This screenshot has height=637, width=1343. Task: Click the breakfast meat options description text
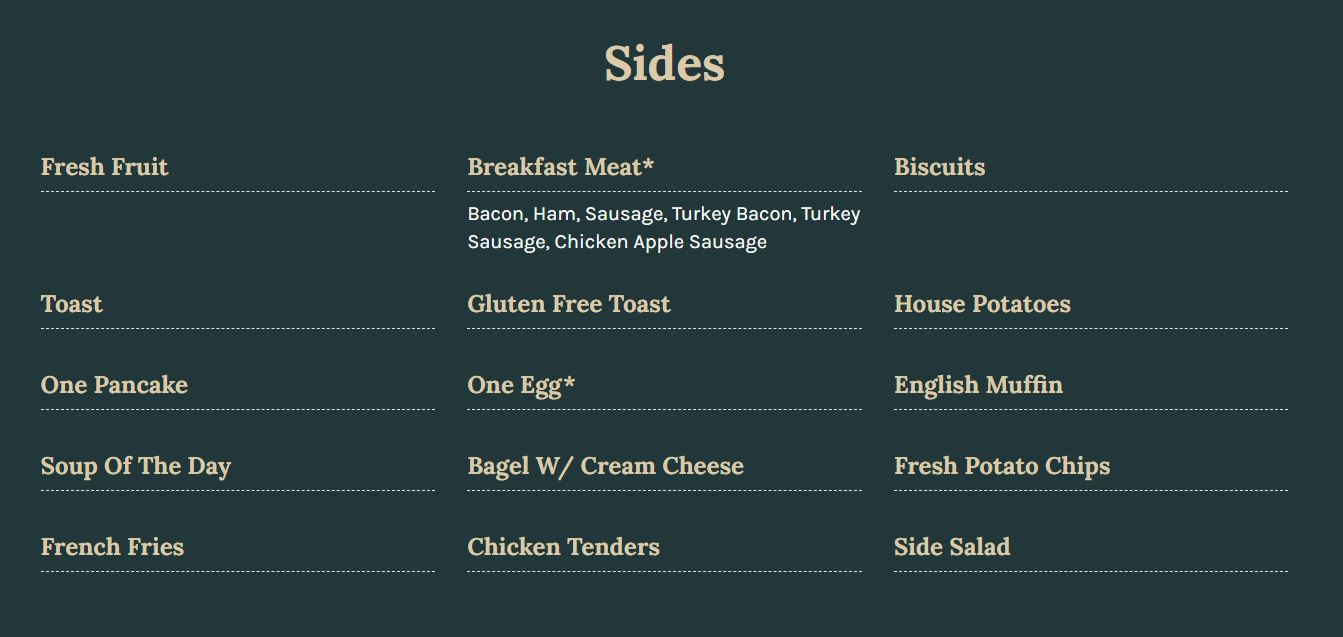coord(663,228)
